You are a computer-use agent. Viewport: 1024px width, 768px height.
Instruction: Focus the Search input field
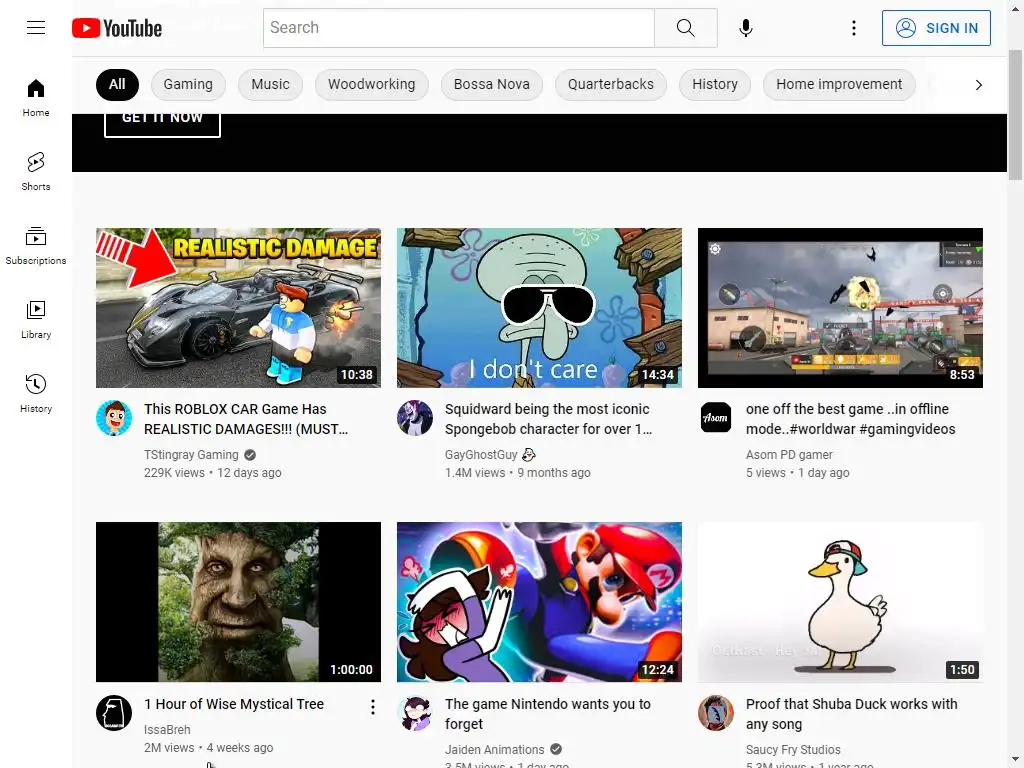pyautogui.click(x=458, y=28)
